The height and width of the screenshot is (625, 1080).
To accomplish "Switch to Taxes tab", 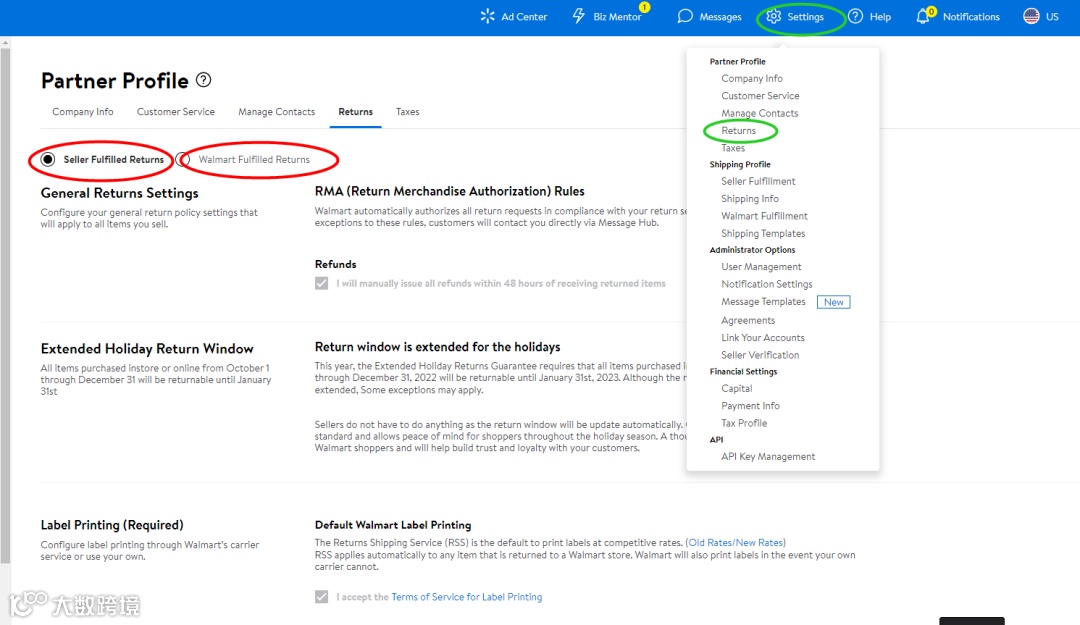I will (408, 112).
